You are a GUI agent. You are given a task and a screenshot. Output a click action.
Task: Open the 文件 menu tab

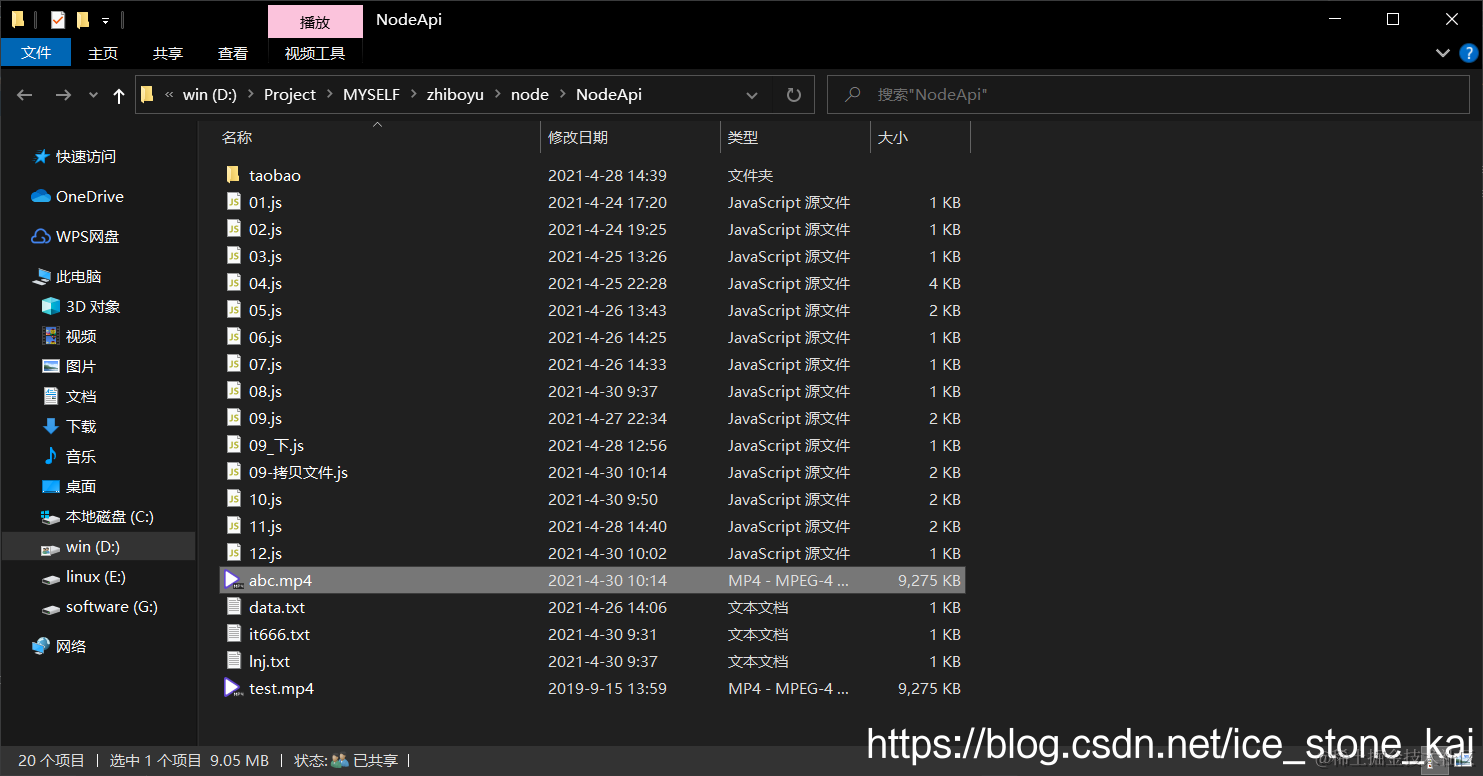tap(36, 53)
